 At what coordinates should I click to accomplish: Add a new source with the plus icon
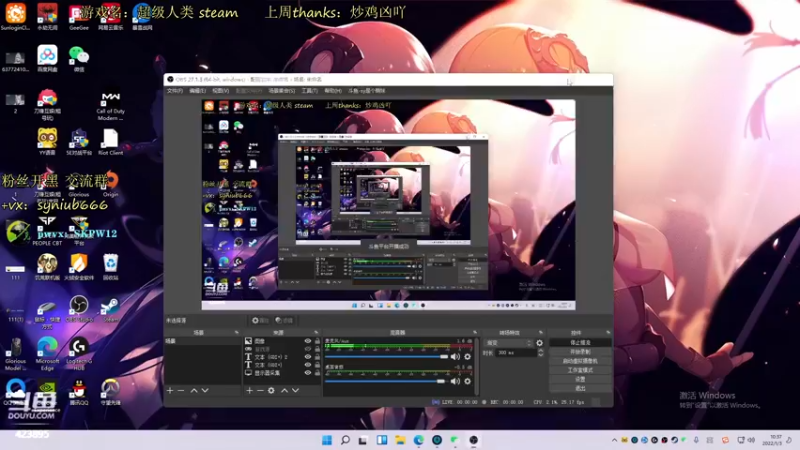pos(249,390)
